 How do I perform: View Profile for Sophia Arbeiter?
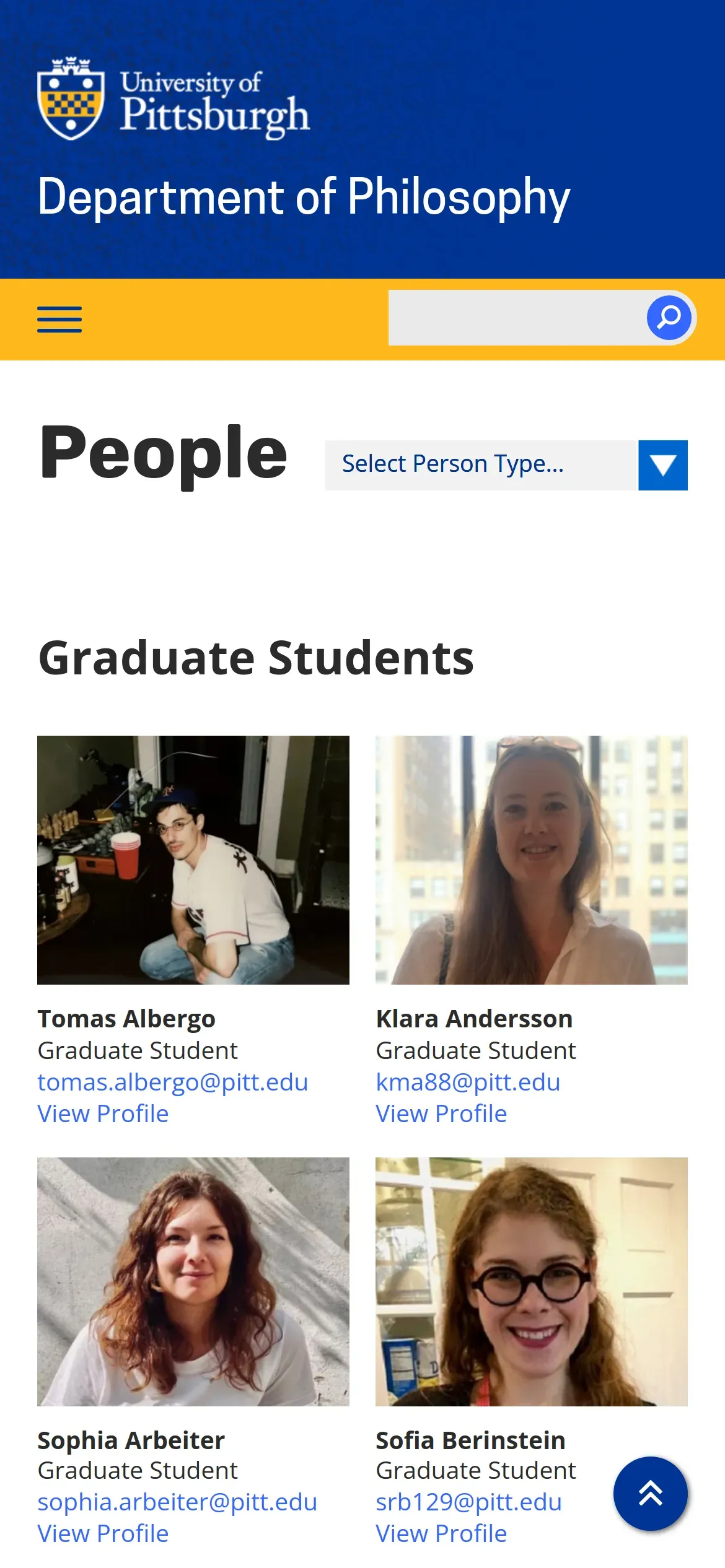(x=103, y=1533)
